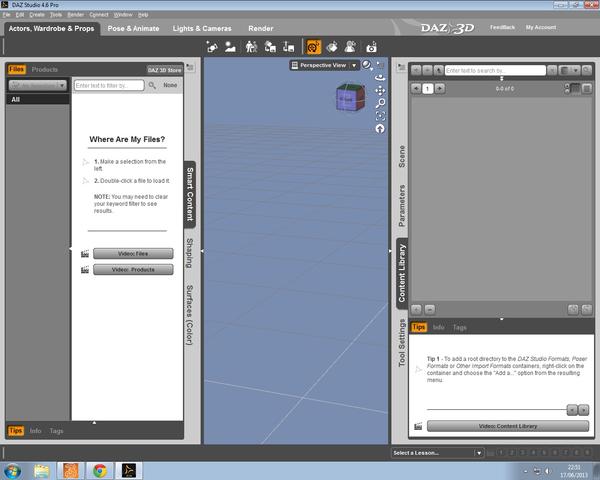Open the Create menu
The width and height of the screenshot is (600, 480).
[37, 15]
